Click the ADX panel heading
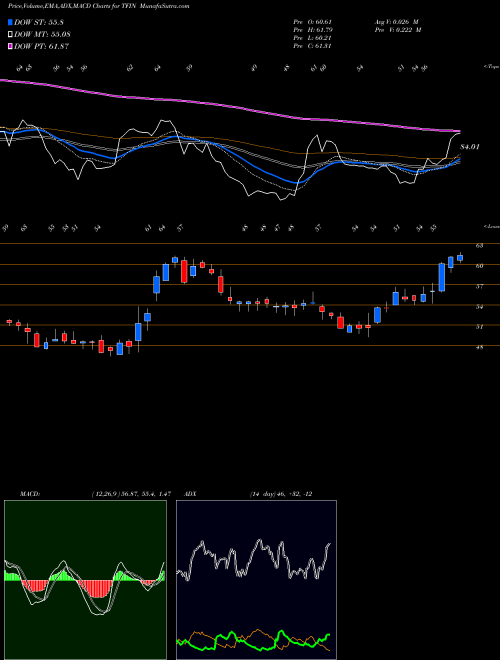500x660 pixels. pyautogui.click(x=191, y=494)
